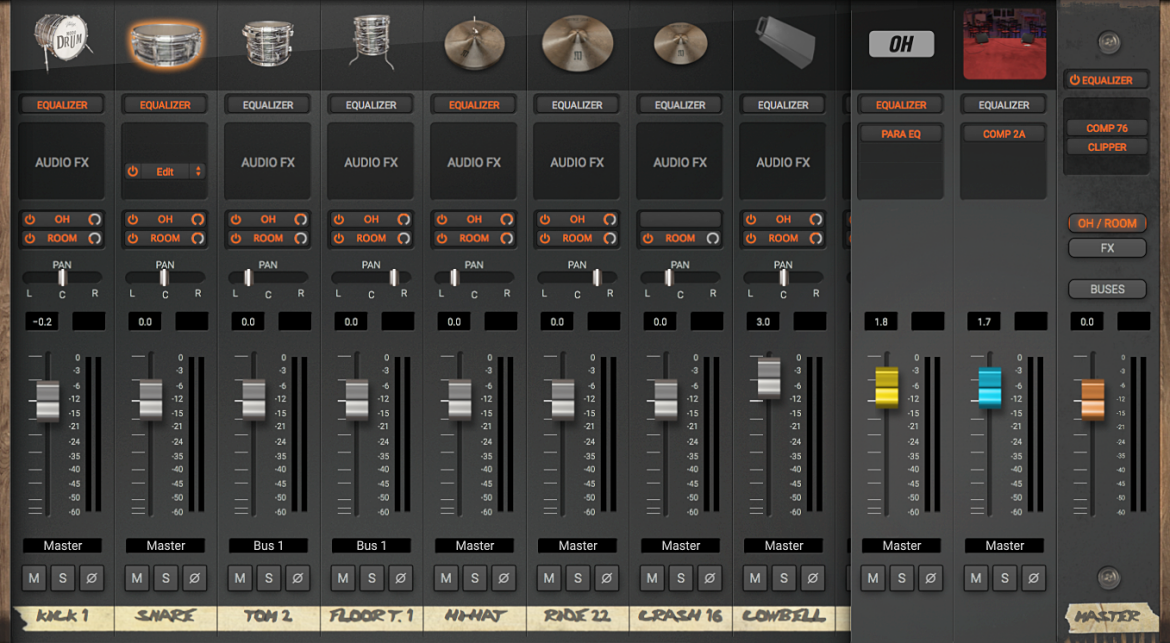Open Kick 1 output routing Master dropdown
This screenshot has width=1170, height=643.
point(63,546)
